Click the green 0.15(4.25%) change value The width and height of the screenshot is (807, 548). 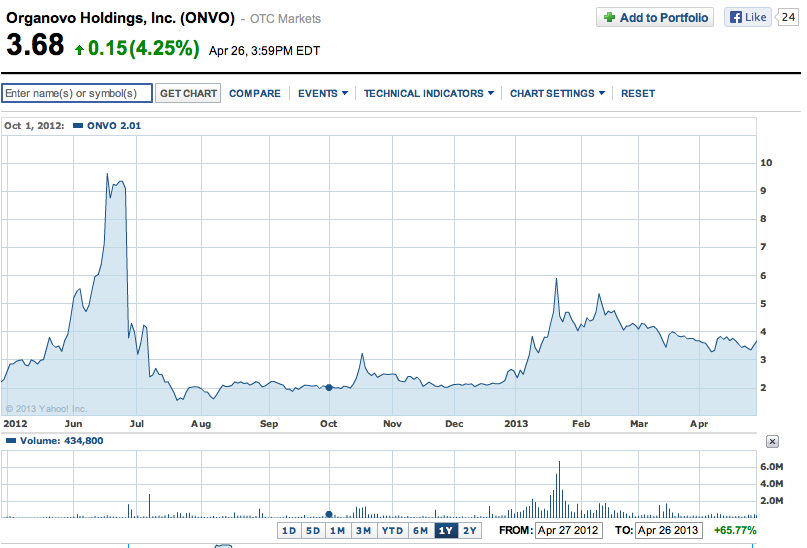(144, 48)
